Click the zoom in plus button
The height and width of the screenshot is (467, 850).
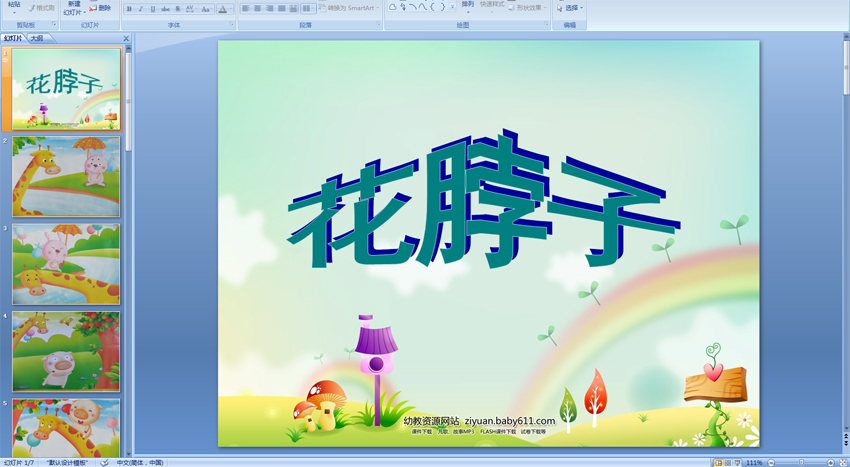(830, 463)
